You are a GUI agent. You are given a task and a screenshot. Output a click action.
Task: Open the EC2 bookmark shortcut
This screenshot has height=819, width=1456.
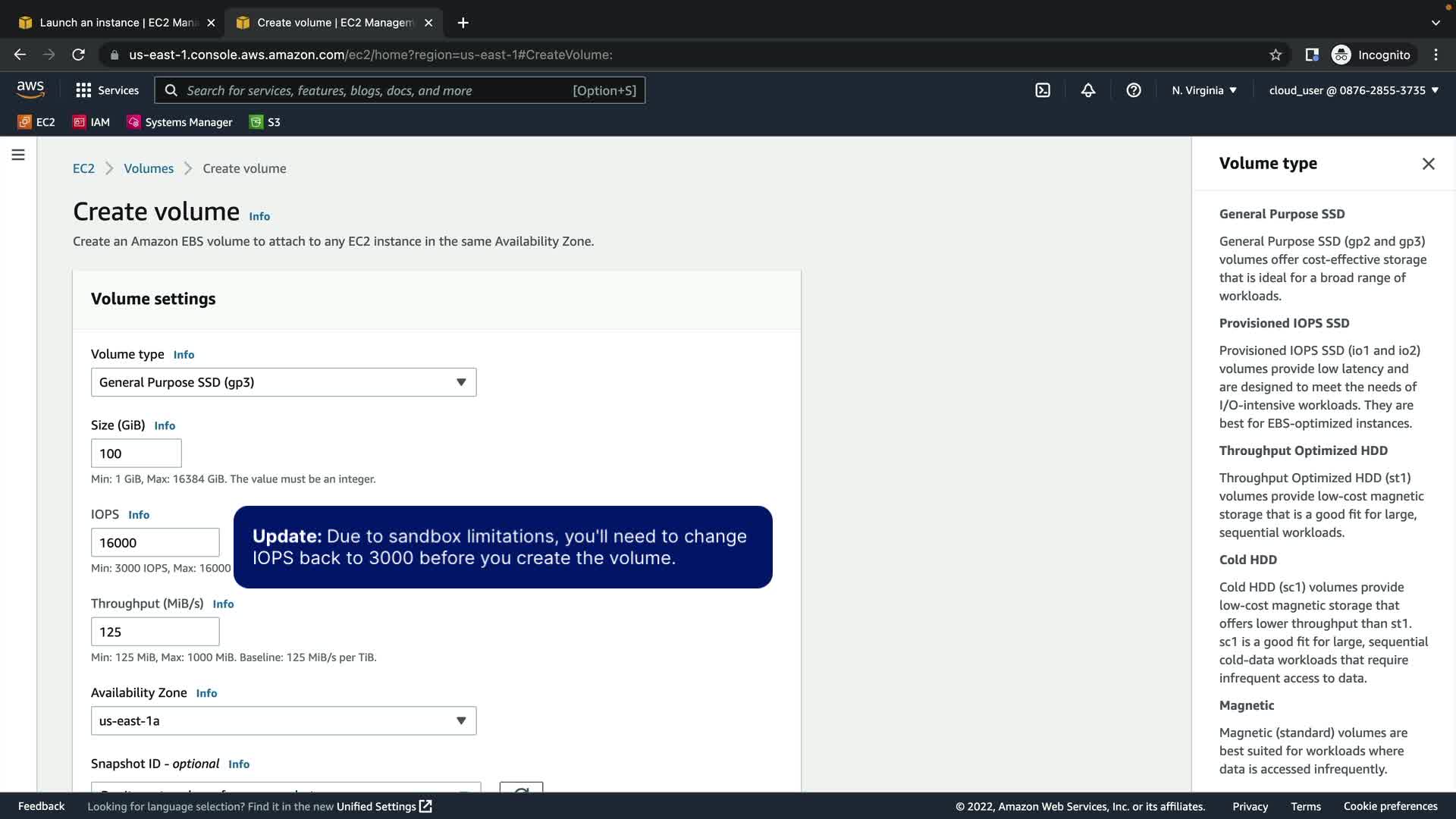coord(36,122)
